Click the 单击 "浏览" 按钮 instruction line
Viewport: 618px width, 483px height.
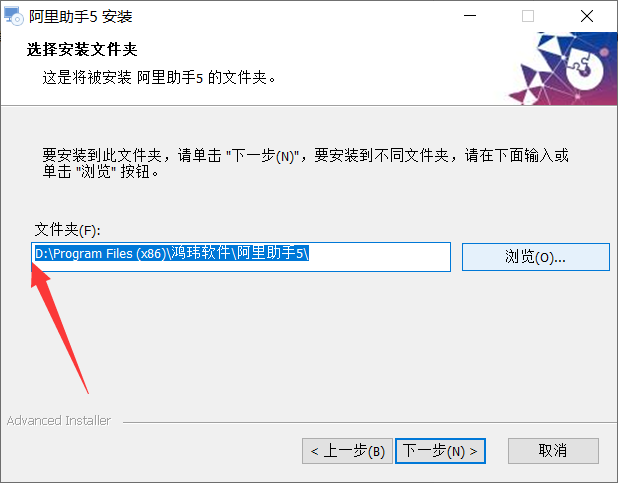(x=101, y=172)
